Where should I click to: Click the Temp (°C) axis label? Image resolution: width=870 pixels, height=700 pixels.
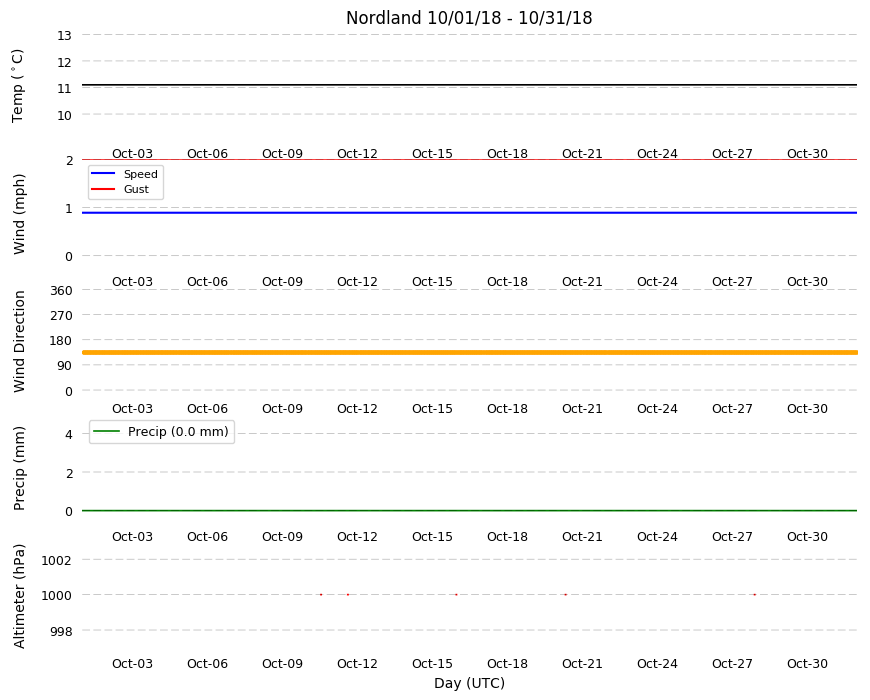coord(18,86)
